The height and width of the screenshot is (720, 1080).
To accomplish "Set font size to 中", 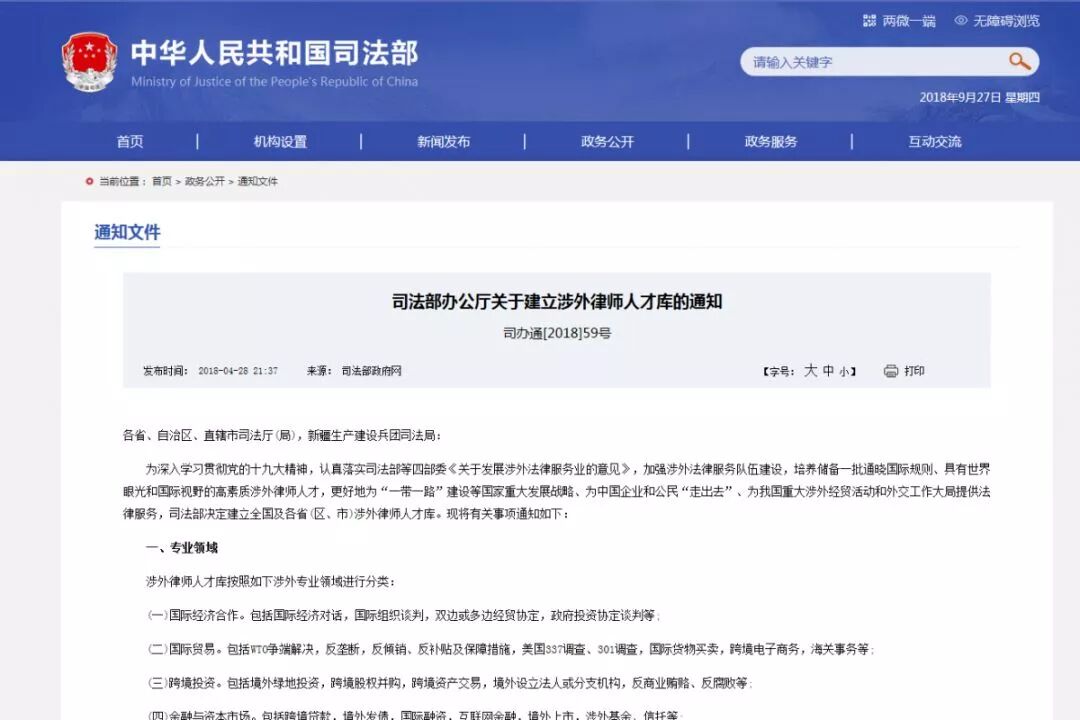I will (x=829, y=371).
